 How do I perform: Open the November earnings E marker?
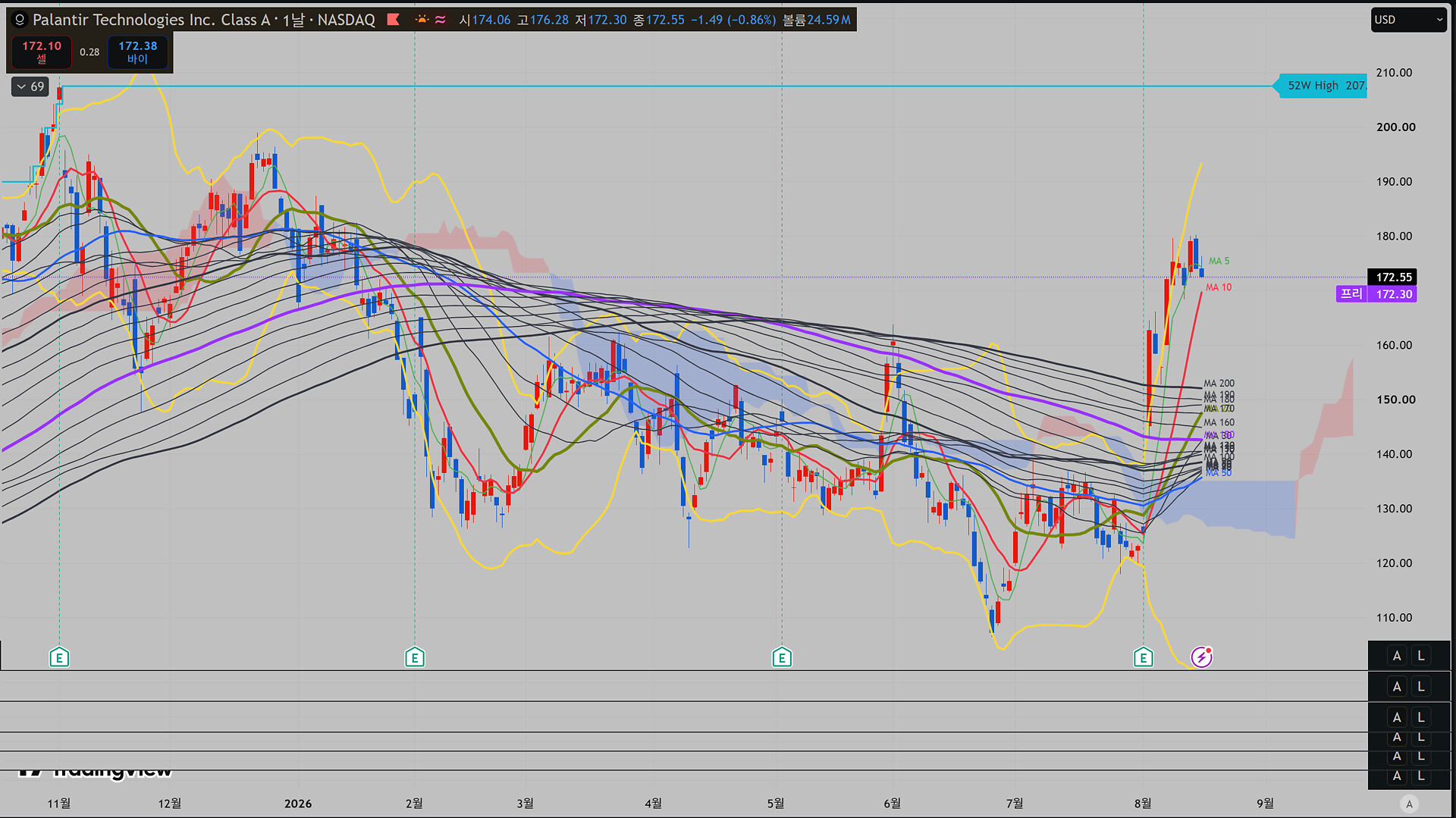click(59, 657)
